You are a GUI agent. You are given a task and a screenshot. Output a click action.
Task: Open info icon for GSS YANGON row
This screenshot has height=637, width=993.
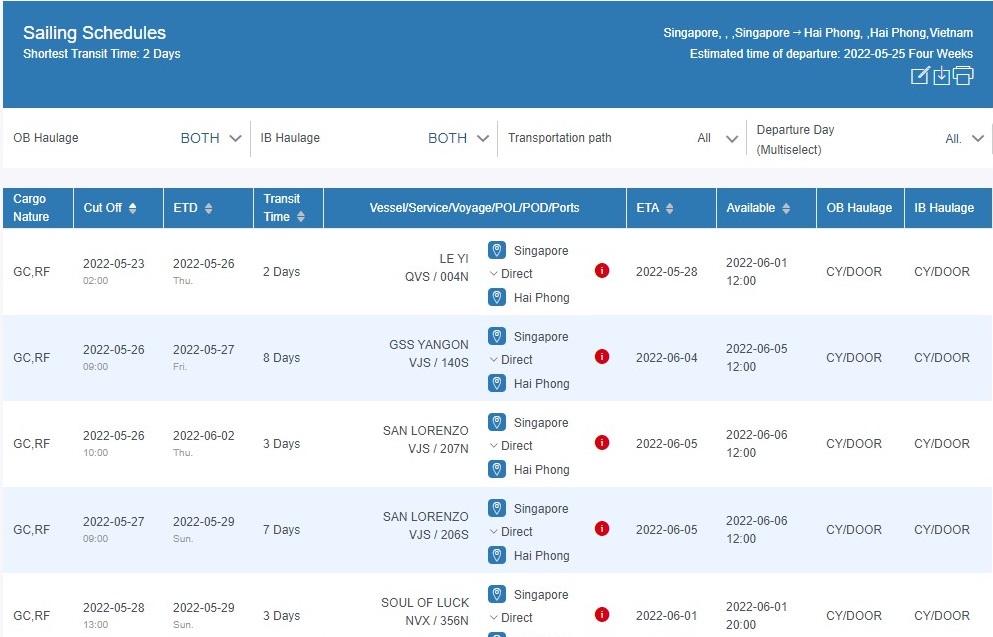602,357
